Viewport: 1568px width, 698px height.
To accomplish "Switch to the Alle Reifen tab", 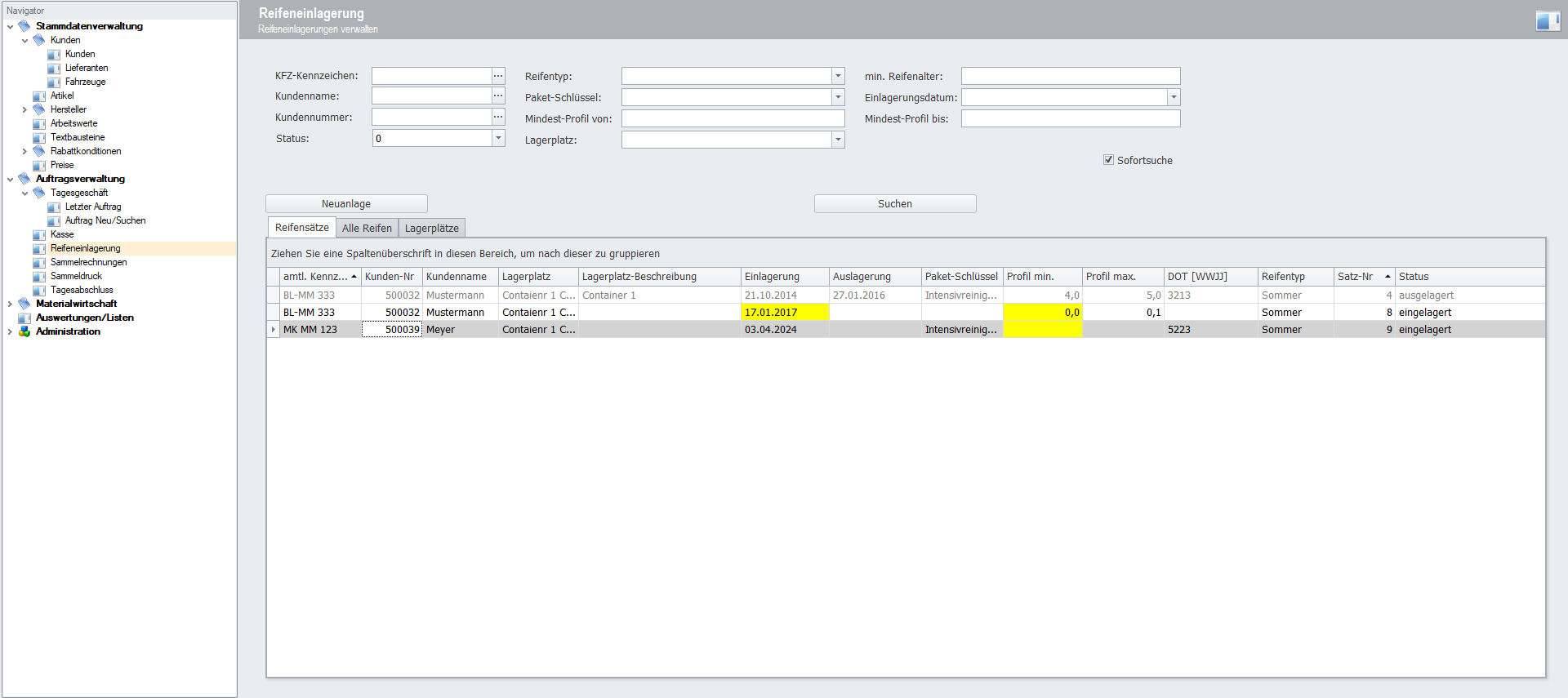I will pyautogui.click(x=367, y=229).
